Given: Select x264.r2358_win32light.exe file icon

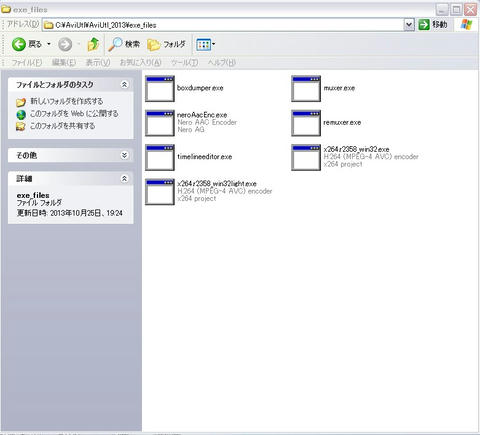Looking at the screenshot, I should click(160, 191).
